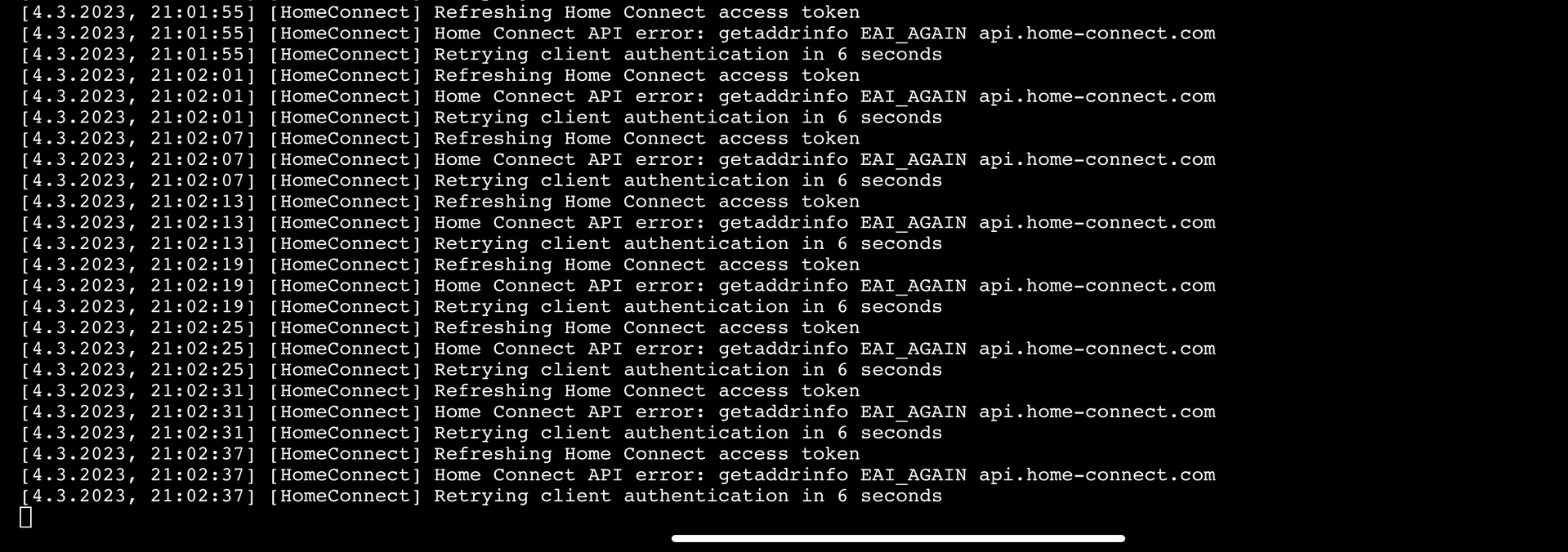Click "6 seconds" in the 21:02:01 retry line

[890, 118]
